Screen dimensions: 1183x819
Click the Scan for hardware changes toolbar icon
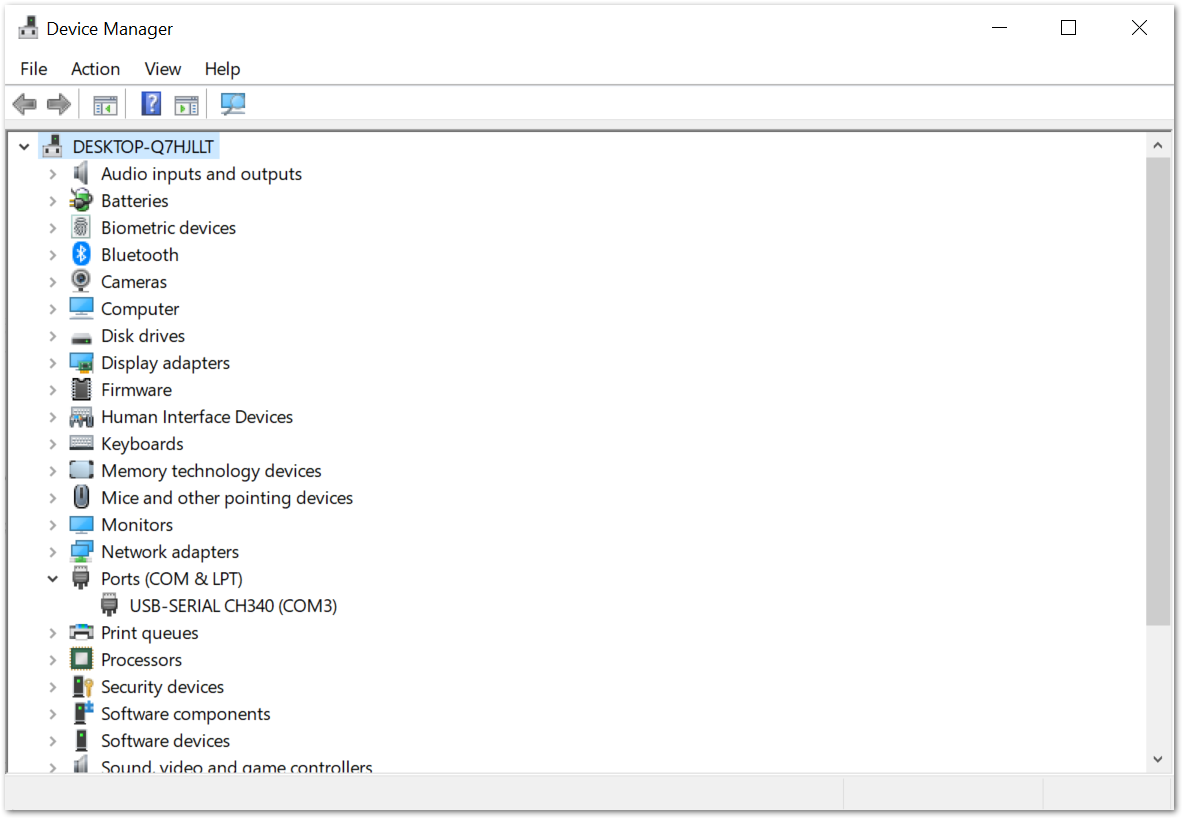point(232,104)
